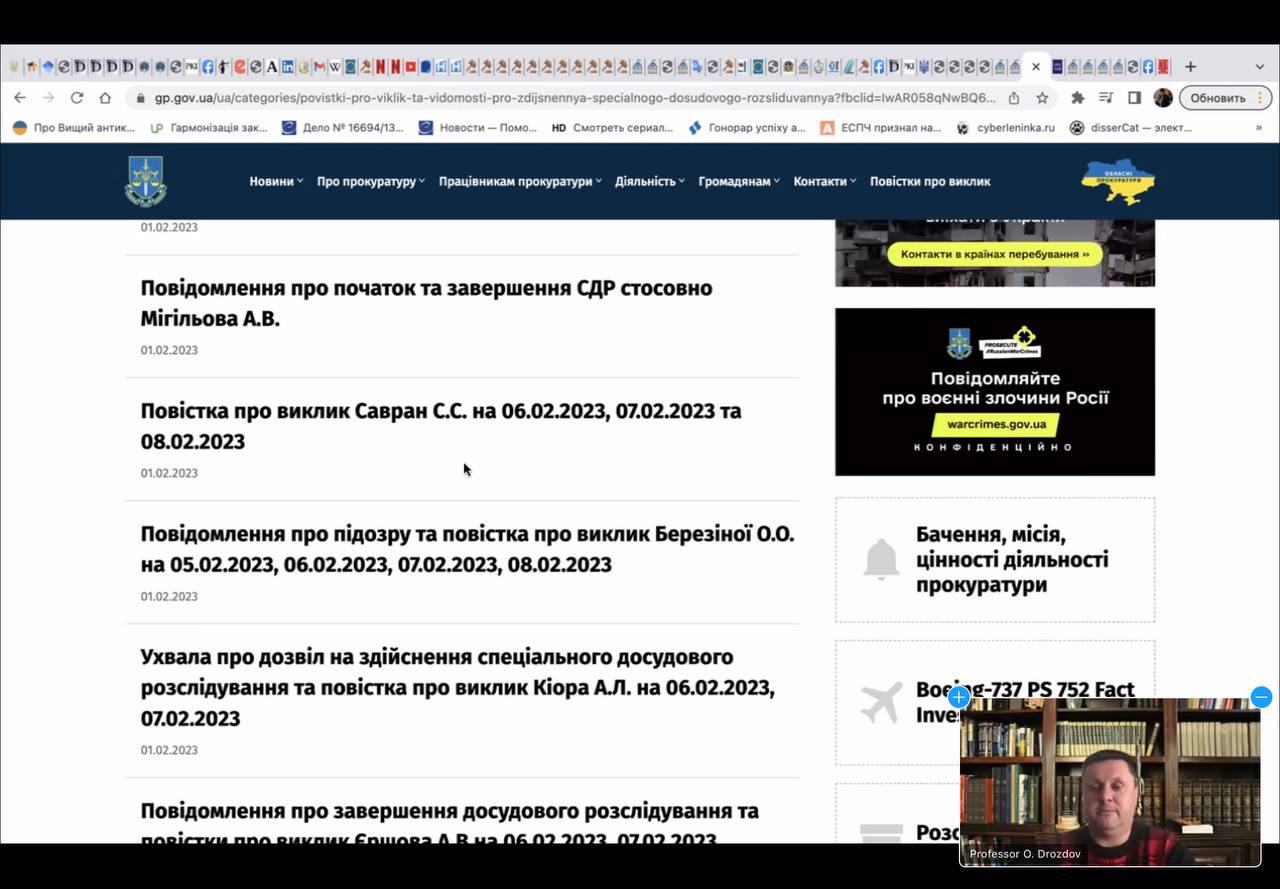
Task: Expand the Новини dropdown menu
Action: tap(276, 181)
